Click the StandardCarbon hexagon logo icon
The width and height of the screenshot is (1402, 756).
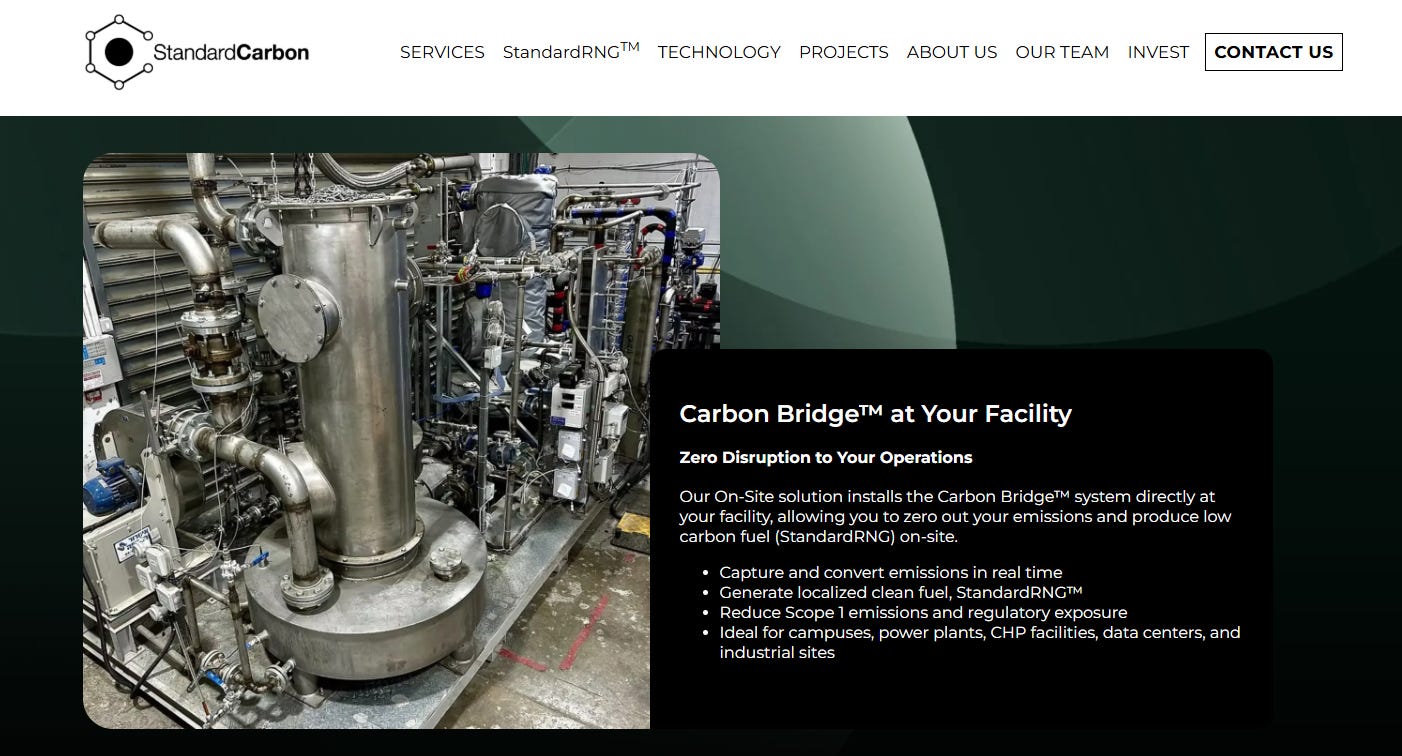point(119,52)
